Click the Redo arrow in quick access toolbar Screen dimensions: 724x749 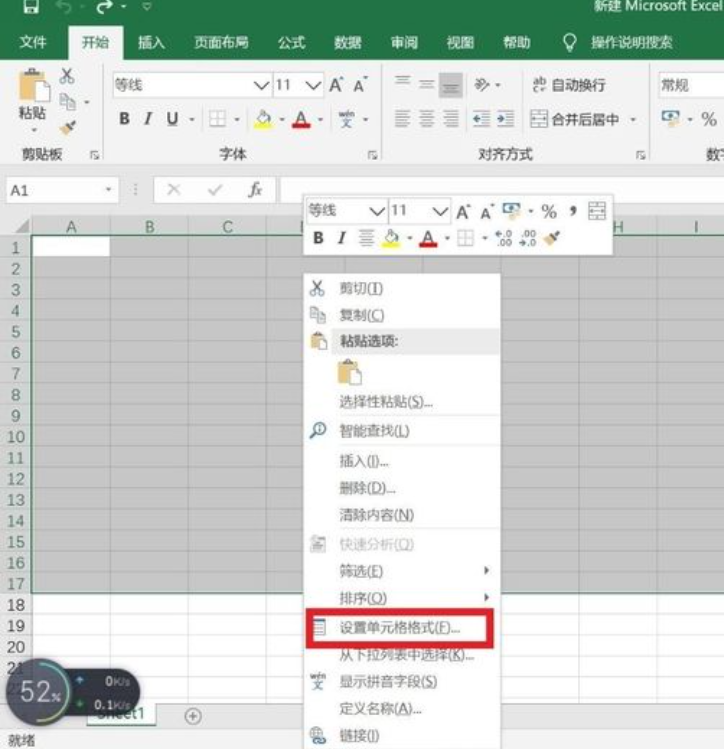105,7
